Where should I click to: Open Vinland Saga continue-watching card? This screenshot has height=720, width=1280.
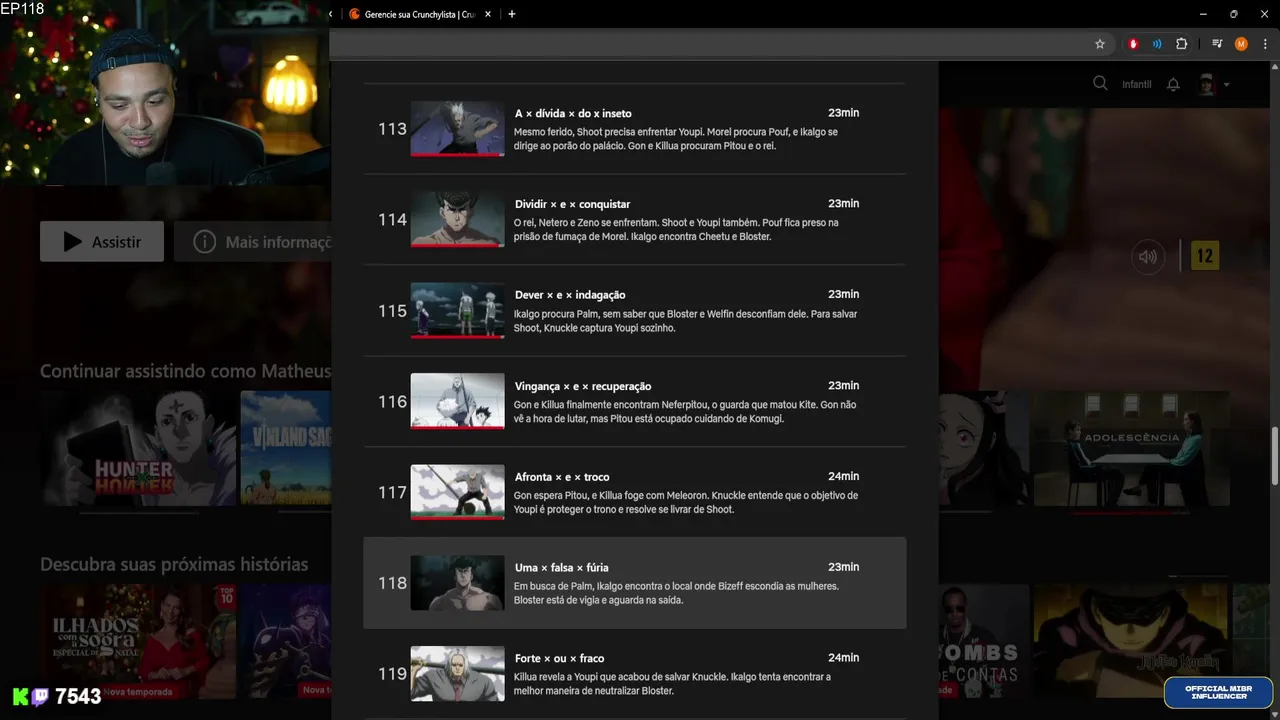pos(286,448)
